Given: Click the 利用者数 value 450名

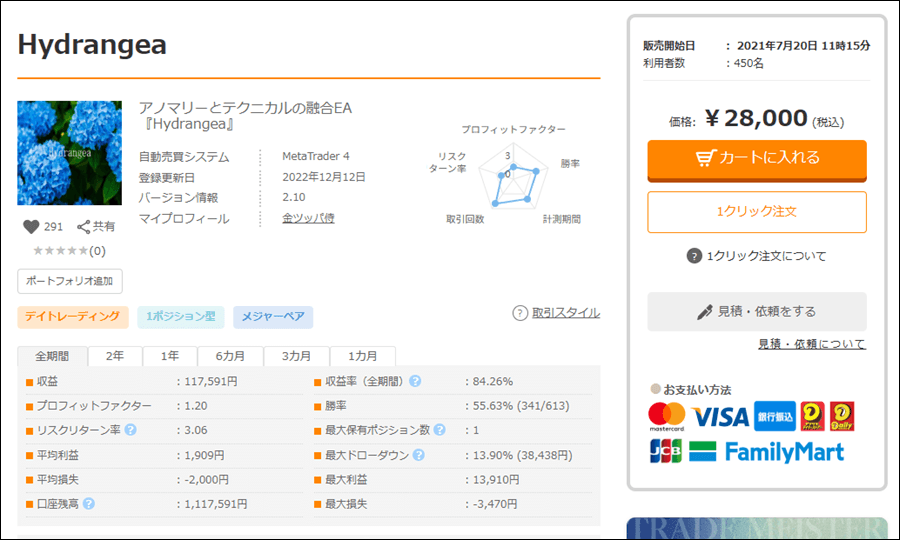Looking at the screenshot, I should (748, 63).
